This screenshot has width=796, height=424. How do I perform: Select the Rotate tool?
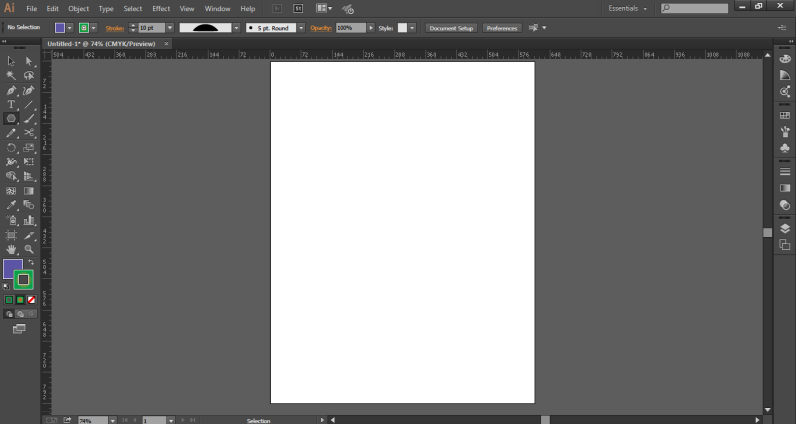[x=11, y=148]
